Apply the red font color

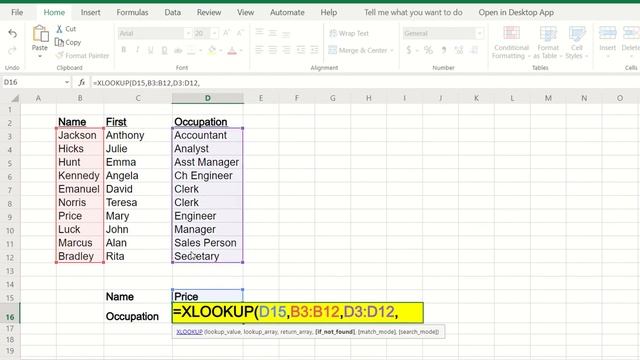coord(232,50)
